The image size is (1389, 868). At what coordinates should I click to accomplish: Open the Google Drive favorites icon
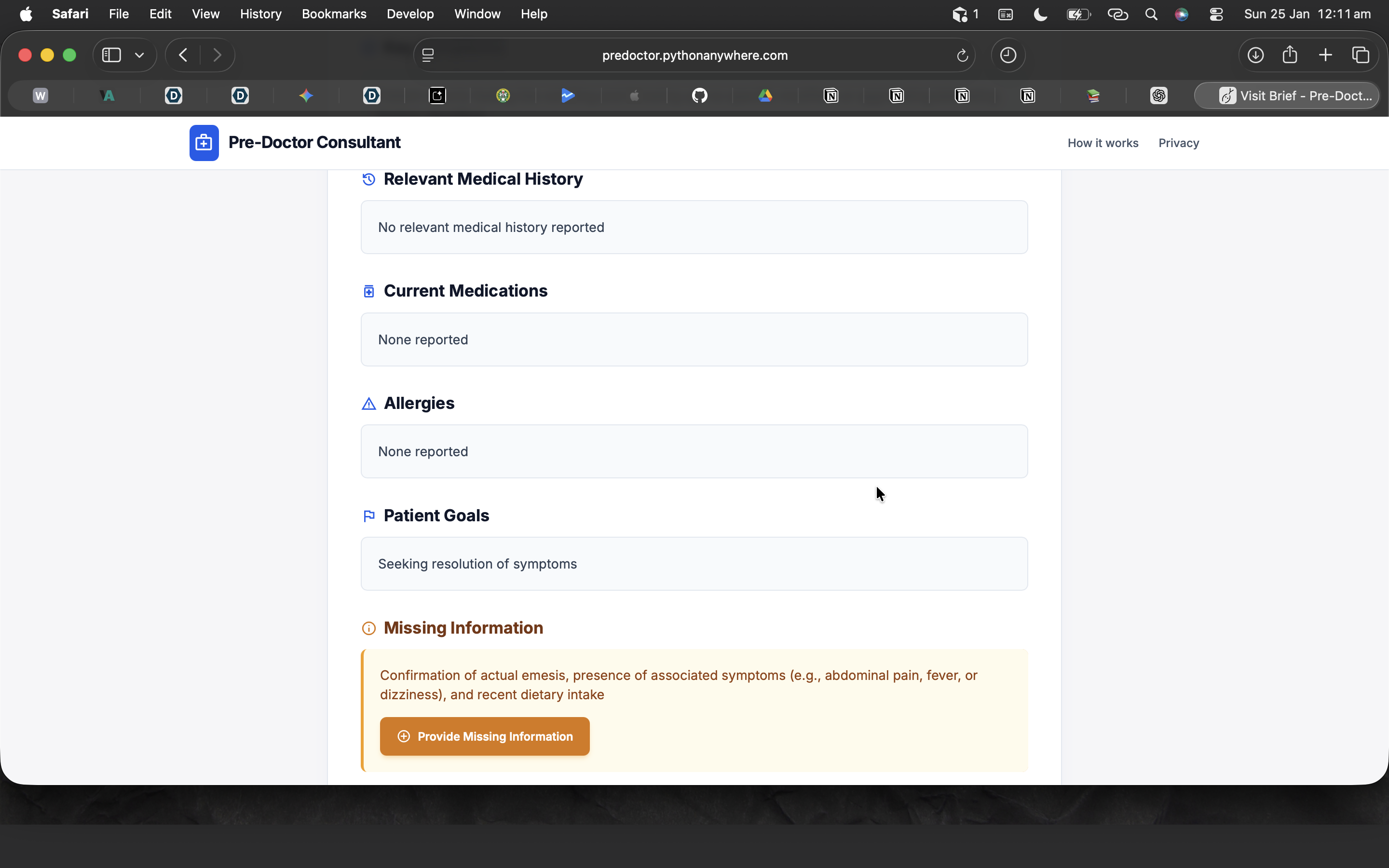765,95
